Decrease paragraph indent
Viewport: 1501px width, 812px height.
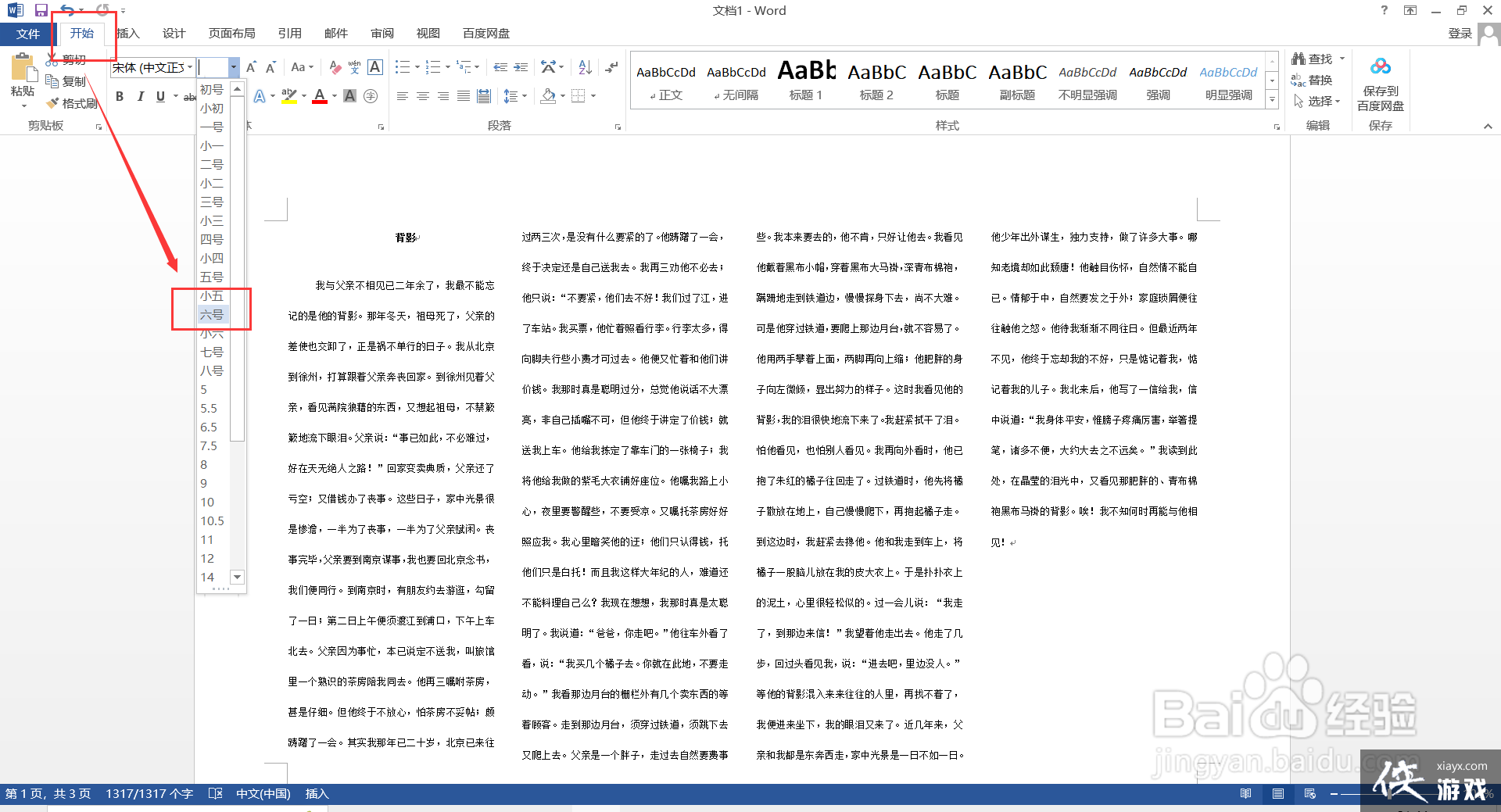pos(500,67)
